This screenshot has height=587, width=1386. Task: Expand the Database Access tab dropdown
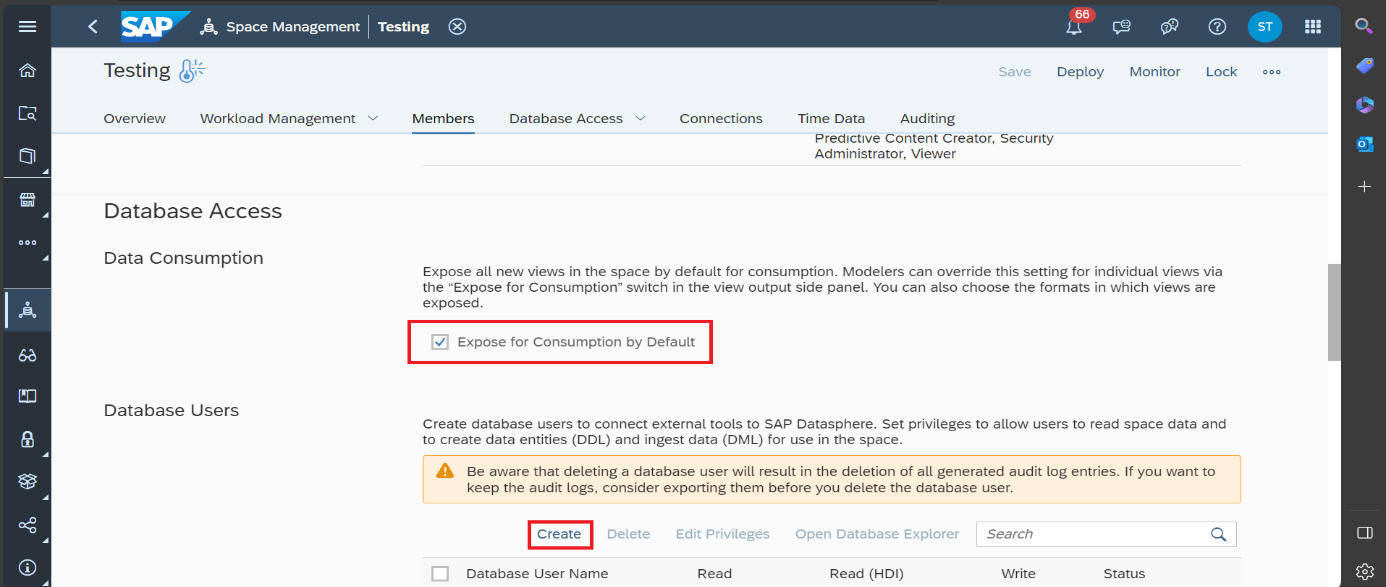coord(640,118)
